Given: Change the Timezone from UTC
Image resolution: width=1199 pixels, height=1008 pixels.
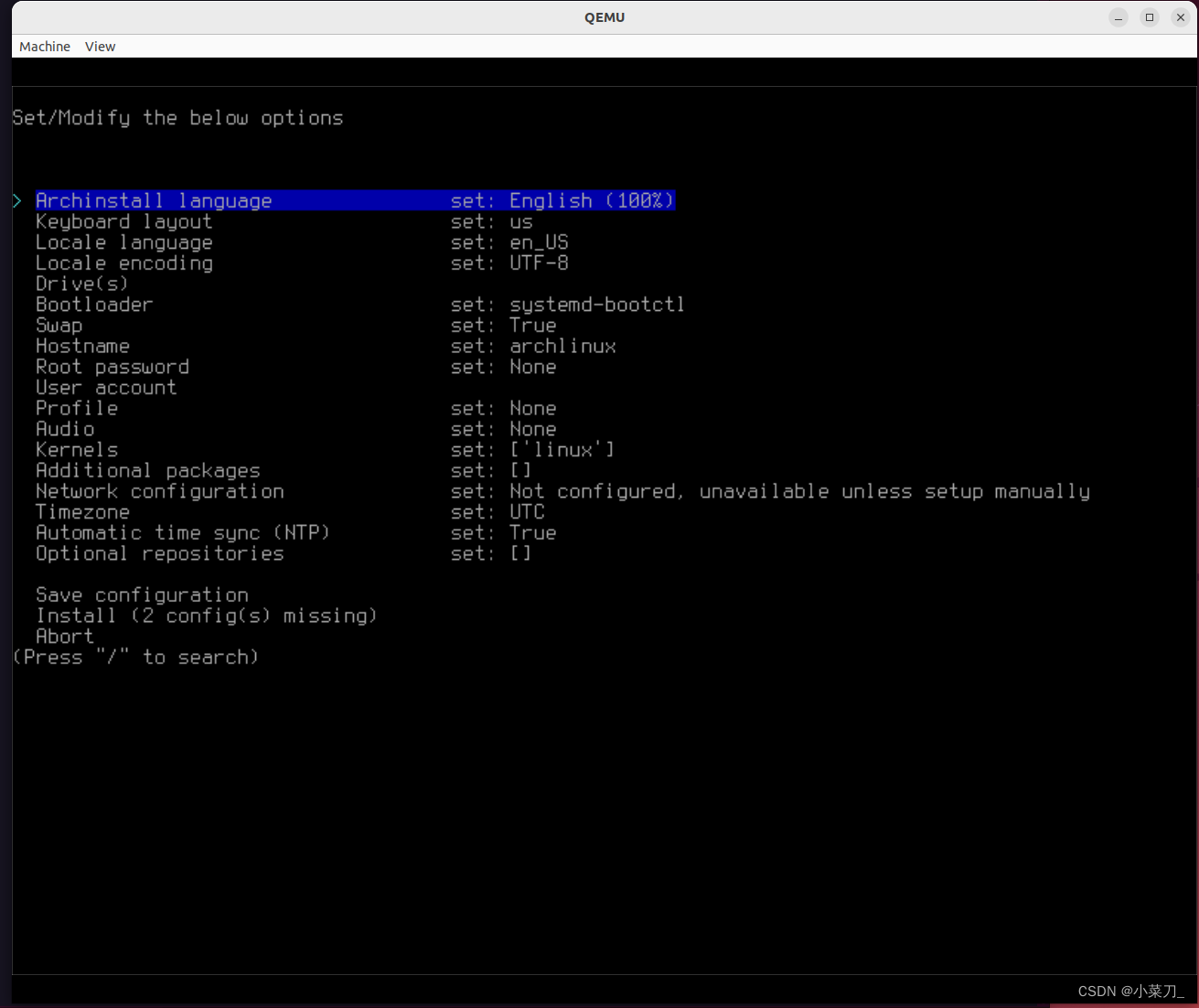Looking at the screenshot, I should pyautogui.click(x=82, y=511).
